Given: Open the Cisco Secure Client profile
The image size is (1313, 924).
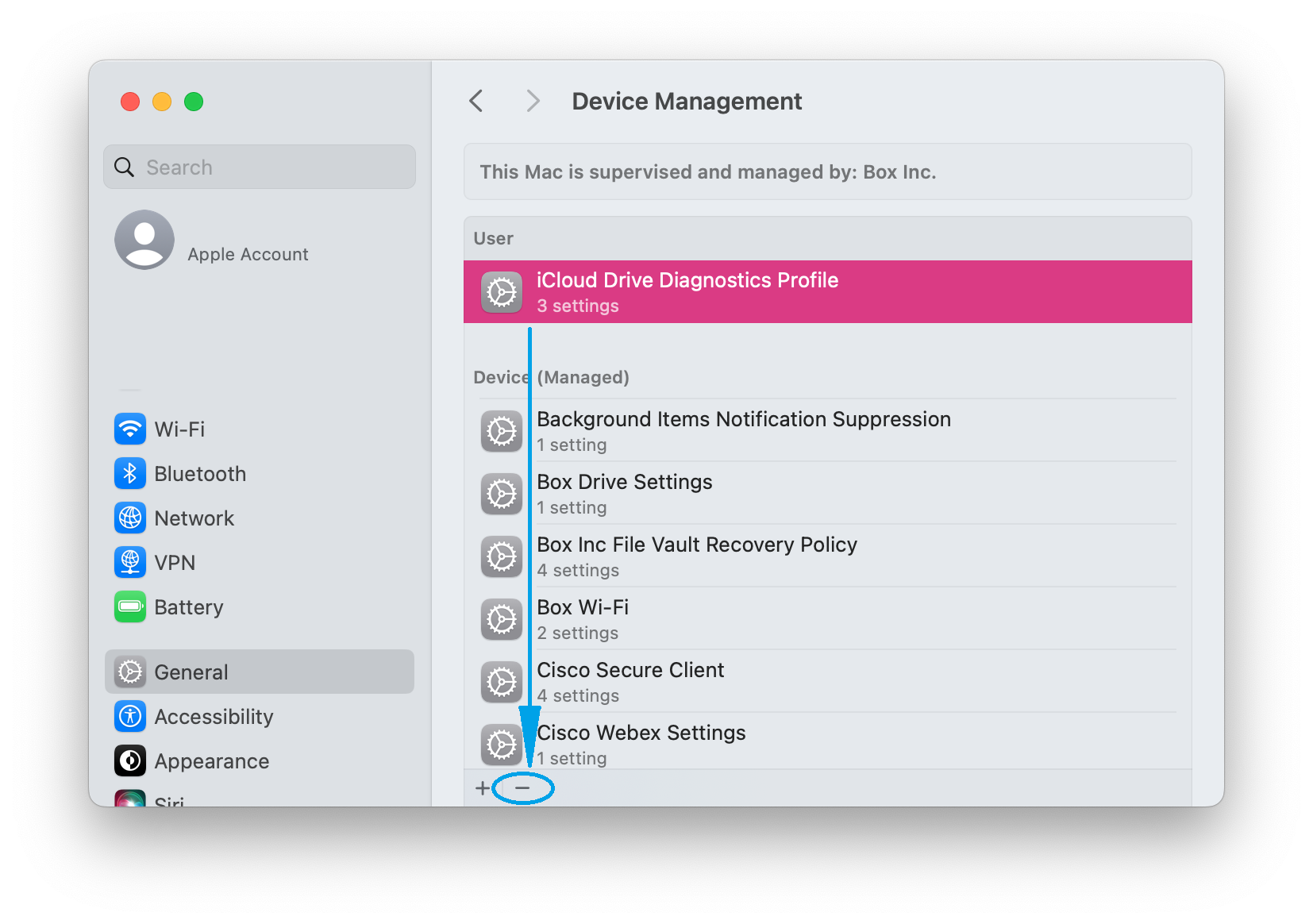Looking at the screenshot, I should tap(827, 682).
